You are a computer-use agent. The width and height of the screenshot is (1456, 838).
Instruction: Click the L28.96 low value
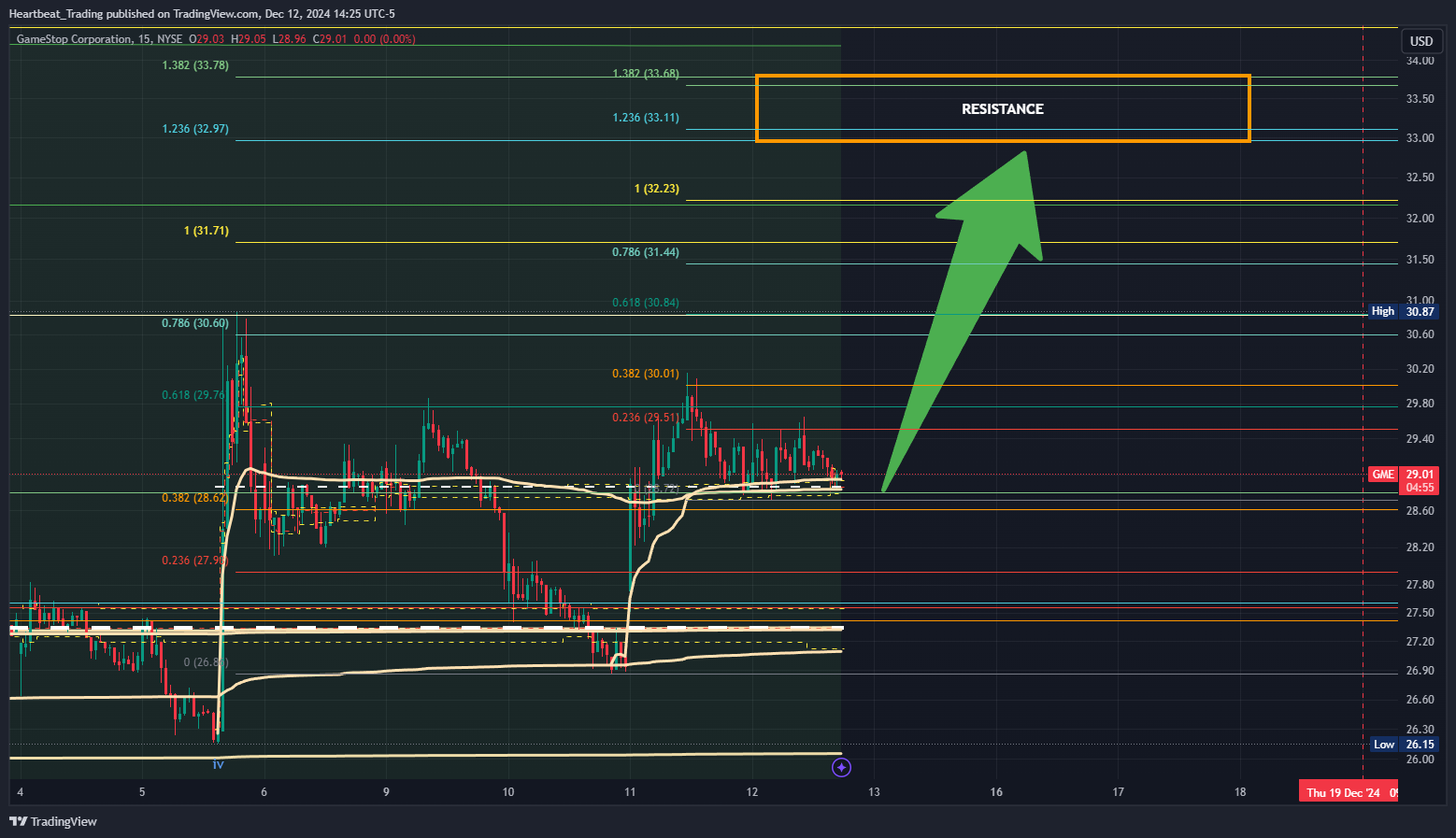click(x=290, y=39)
